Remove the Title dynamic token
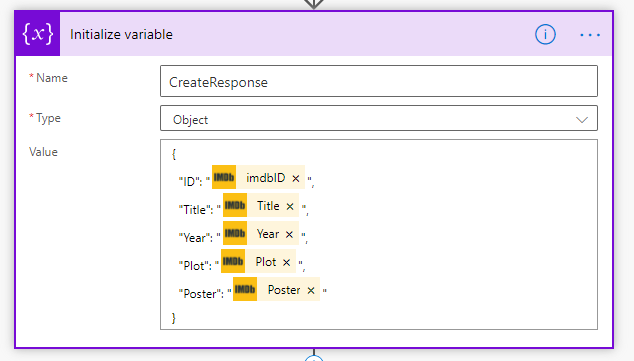 [x=290, y=207]
